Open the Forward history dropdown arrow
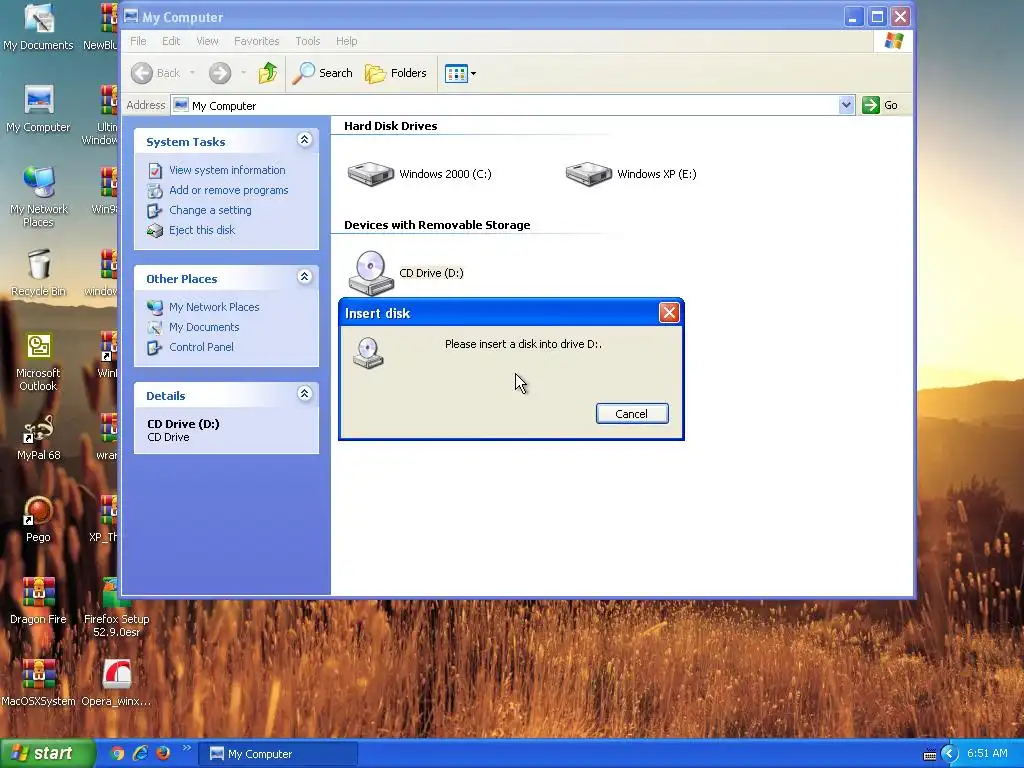 [x=244, y=73]
